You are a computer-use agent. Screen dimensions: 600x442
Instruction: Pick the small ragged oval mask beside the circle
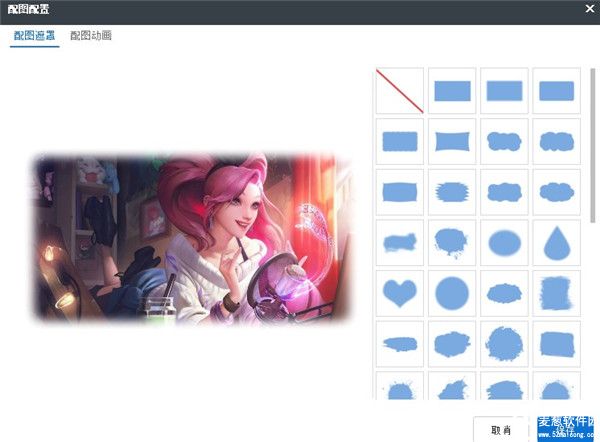click(504, 293)
